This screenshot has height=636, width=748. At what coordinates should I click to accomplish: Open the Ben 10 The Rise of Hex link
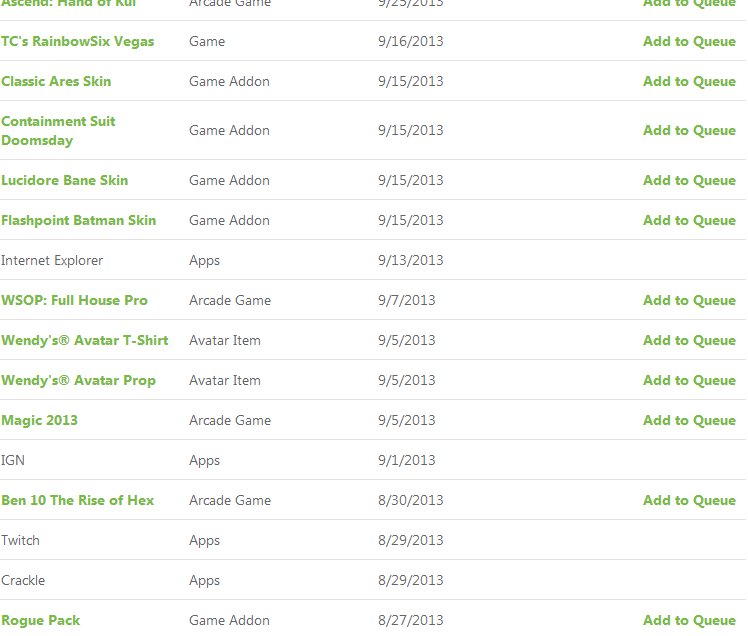[78, 500]
